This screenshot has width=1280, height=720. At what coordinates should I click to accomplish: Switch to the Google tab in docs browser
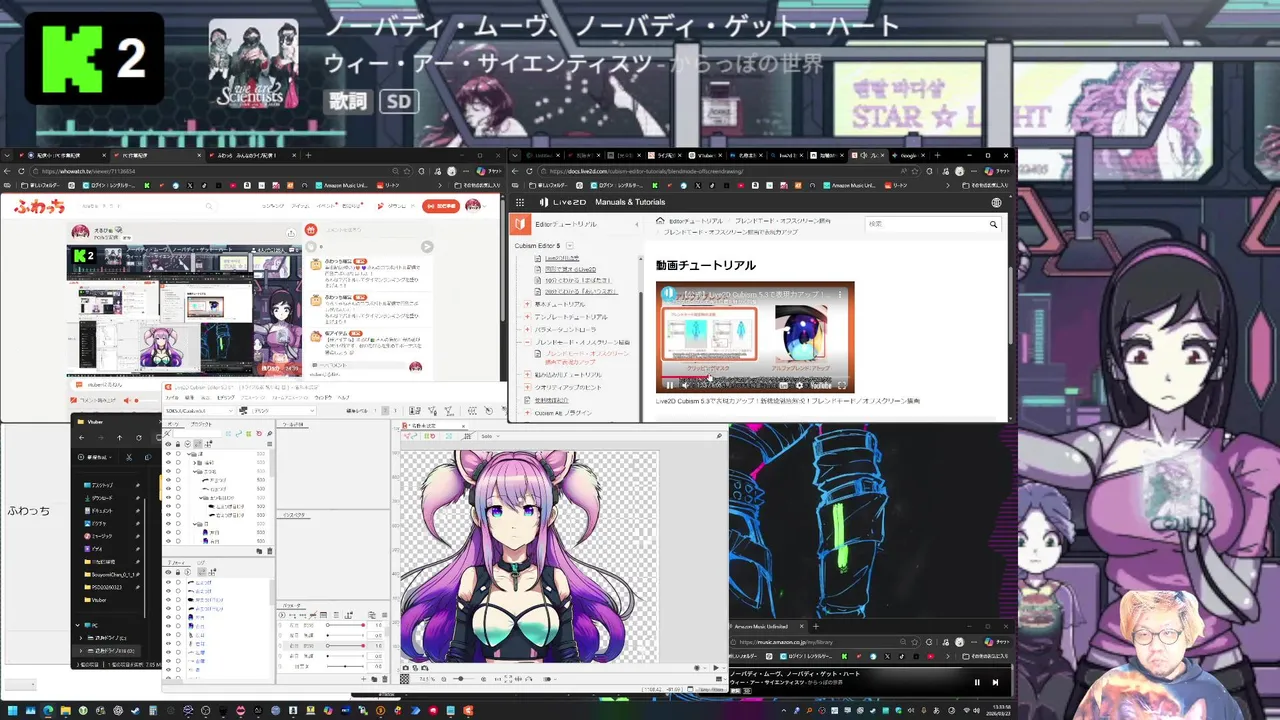(906, 156)
